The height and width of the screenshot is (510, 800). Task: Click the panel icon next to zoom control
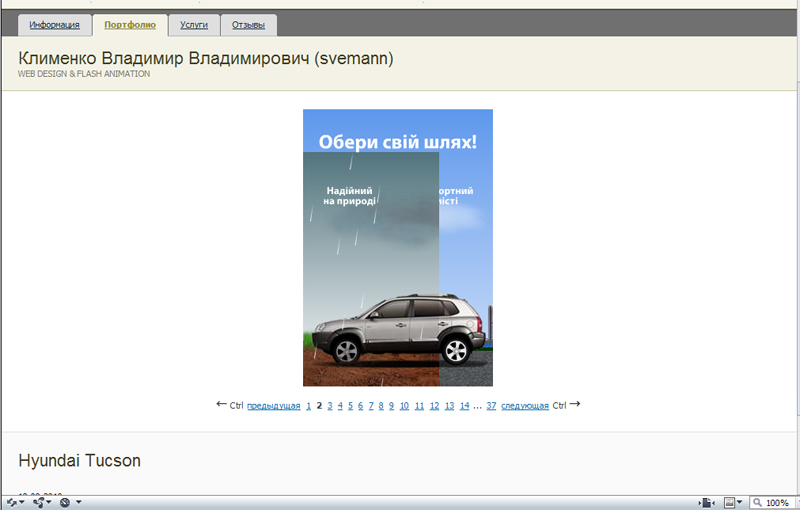(x=729, y=502)
